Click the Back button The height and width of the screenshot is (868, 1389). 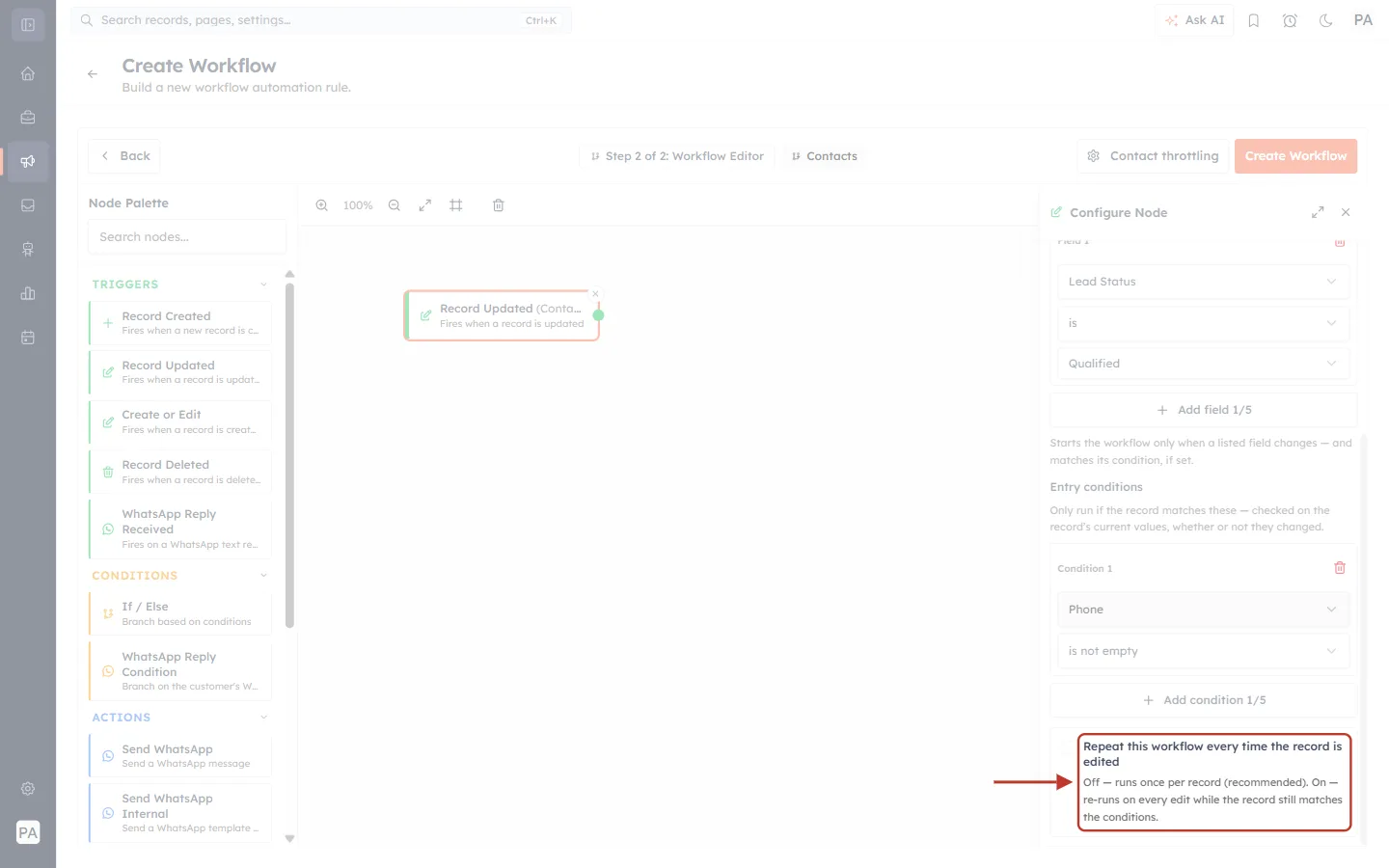pyautogui.click(x=124, y=156)
